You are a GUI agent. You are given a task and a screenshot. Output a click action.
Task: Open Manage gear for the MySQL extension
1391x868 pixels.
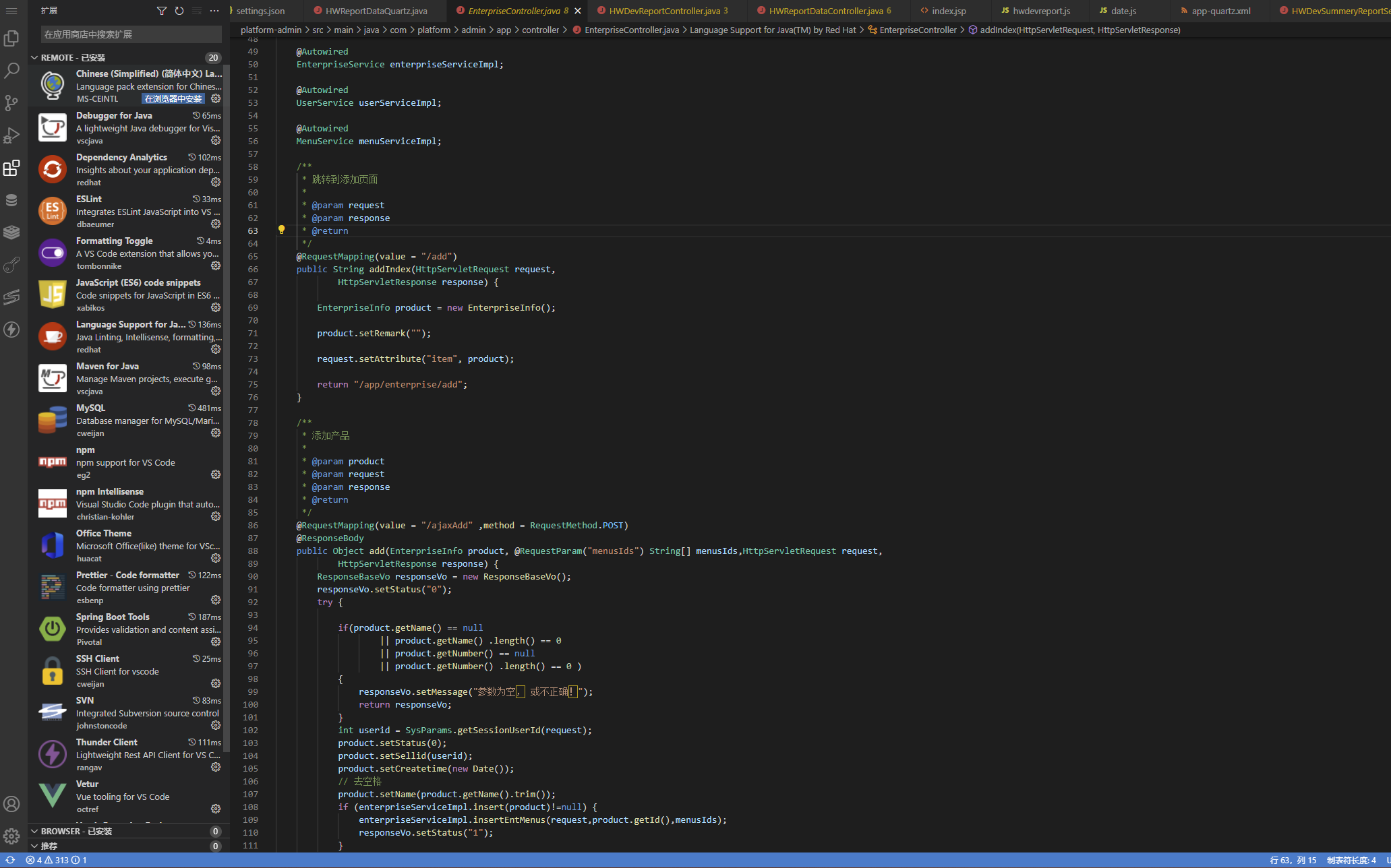216,433
